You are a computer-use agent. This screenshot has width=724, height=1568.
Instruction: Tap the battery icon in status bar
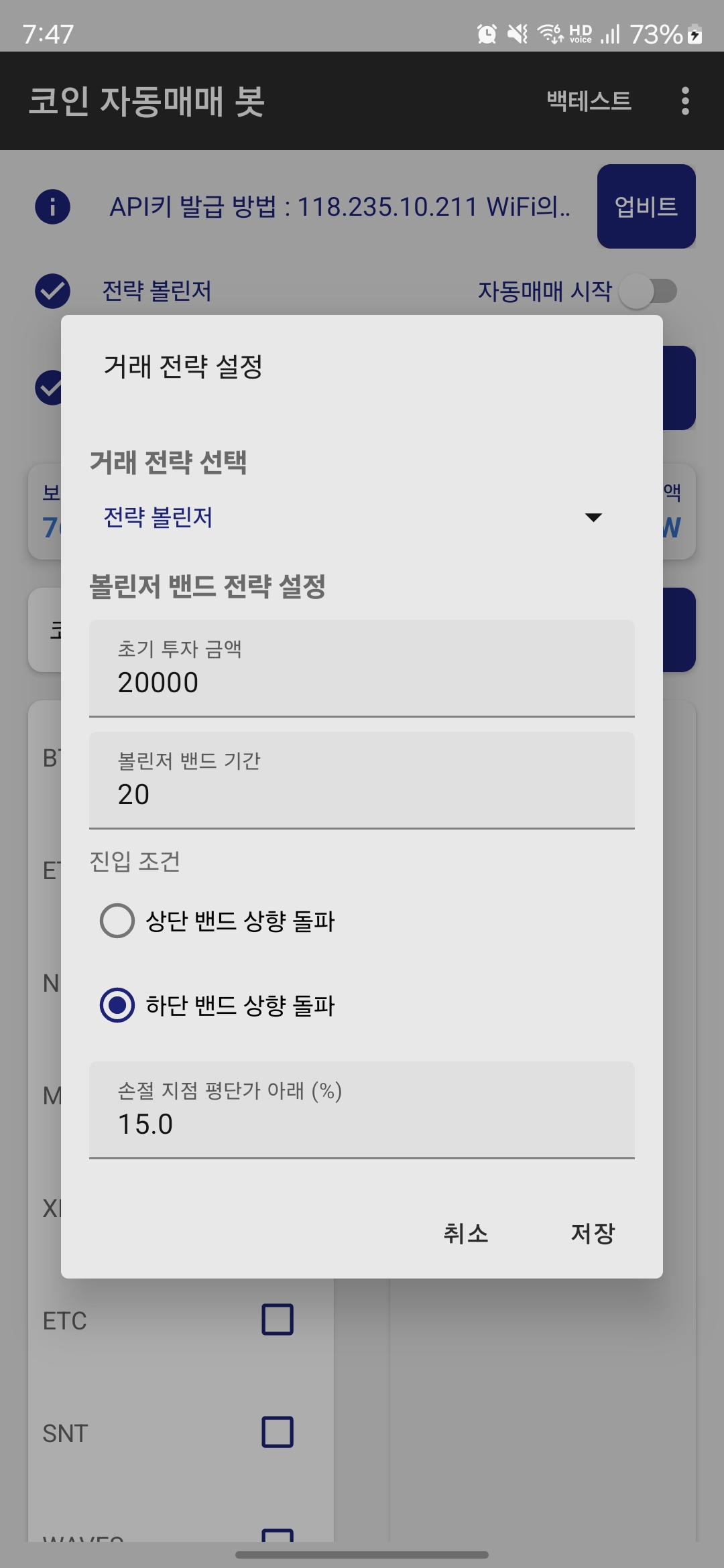[x=696, y=34]
